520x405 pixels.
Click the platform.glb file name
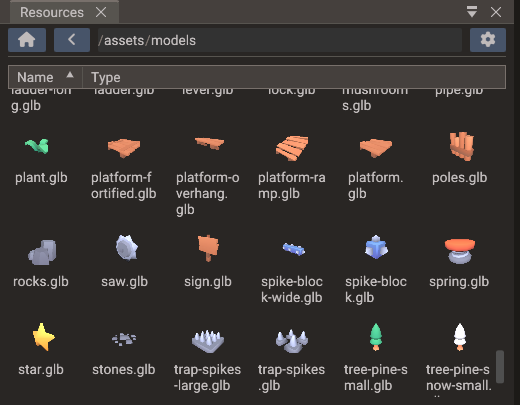pyautogui.click(x=376, y=186)
